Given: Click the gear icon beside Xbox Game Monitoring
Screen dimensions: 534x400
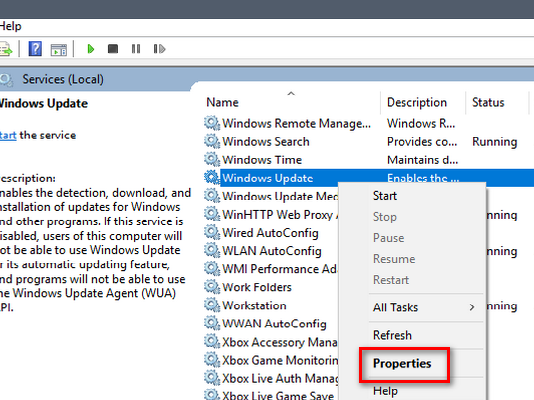Looking at the screenshot, I should [x=212, y=360].
